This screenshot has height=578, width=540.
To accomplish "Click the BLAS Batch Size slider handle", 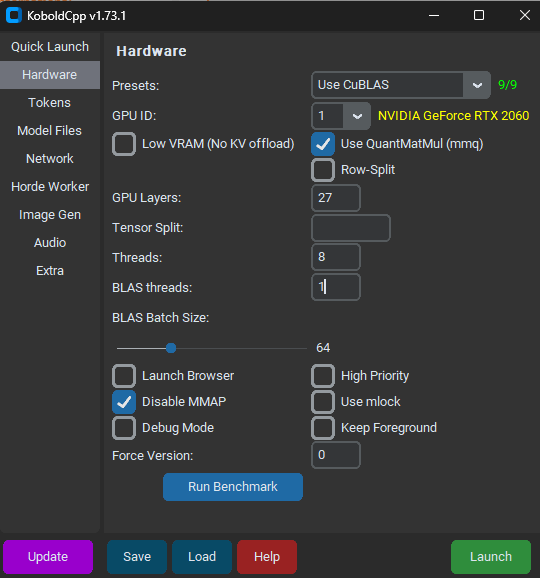I will click(171, 348).
